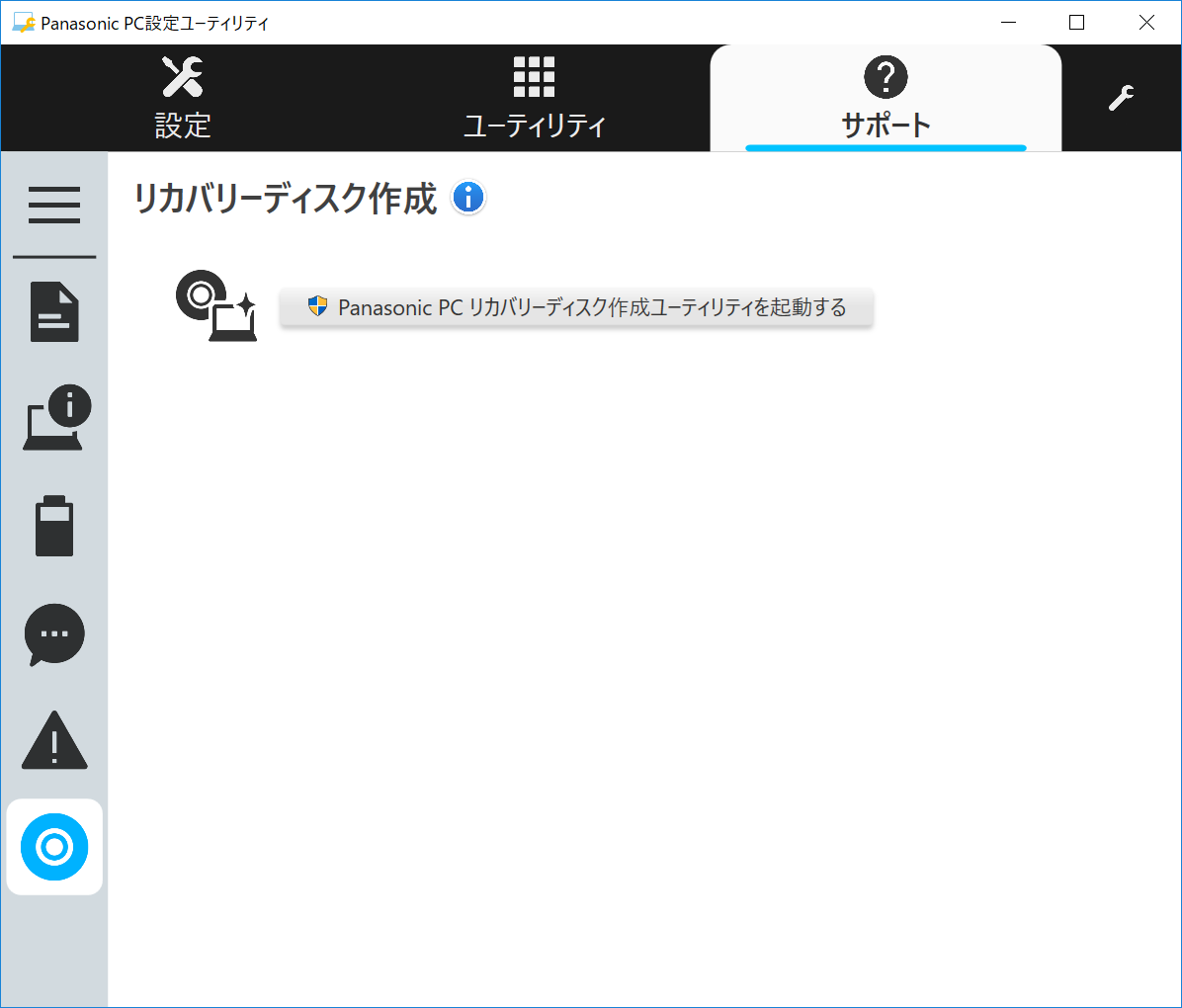This screenshot has height=1008, width=1182.
Task: Click the disc and laptop recovery icon
Action: point(216,306)
